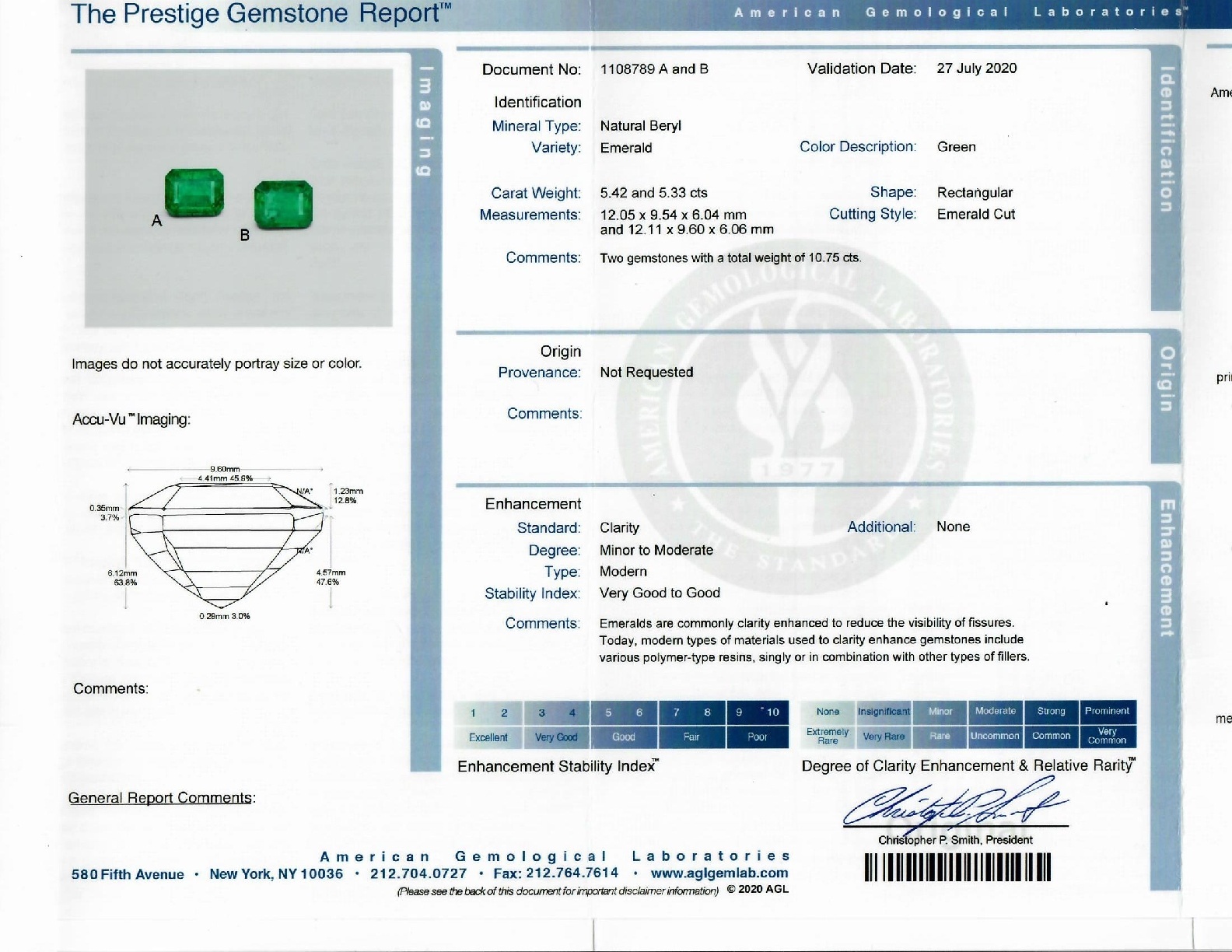Click shape value 'Rectangular'
Screen dimensions: 1232x952
[x=975, y=193]
